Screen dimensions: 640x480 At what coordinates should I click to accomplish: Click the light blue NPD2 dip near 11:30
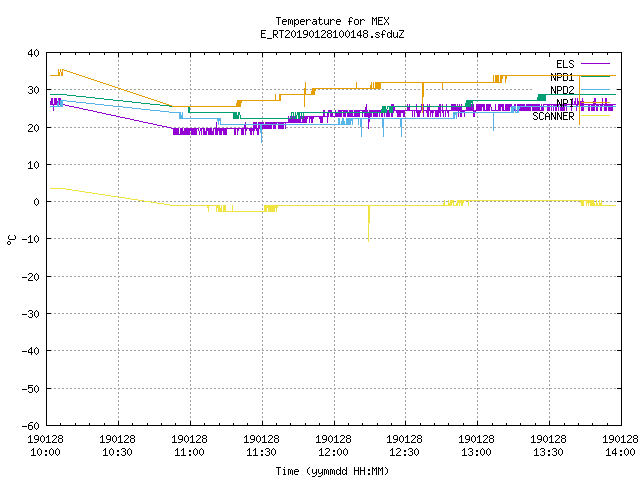(x=261, y=135)
